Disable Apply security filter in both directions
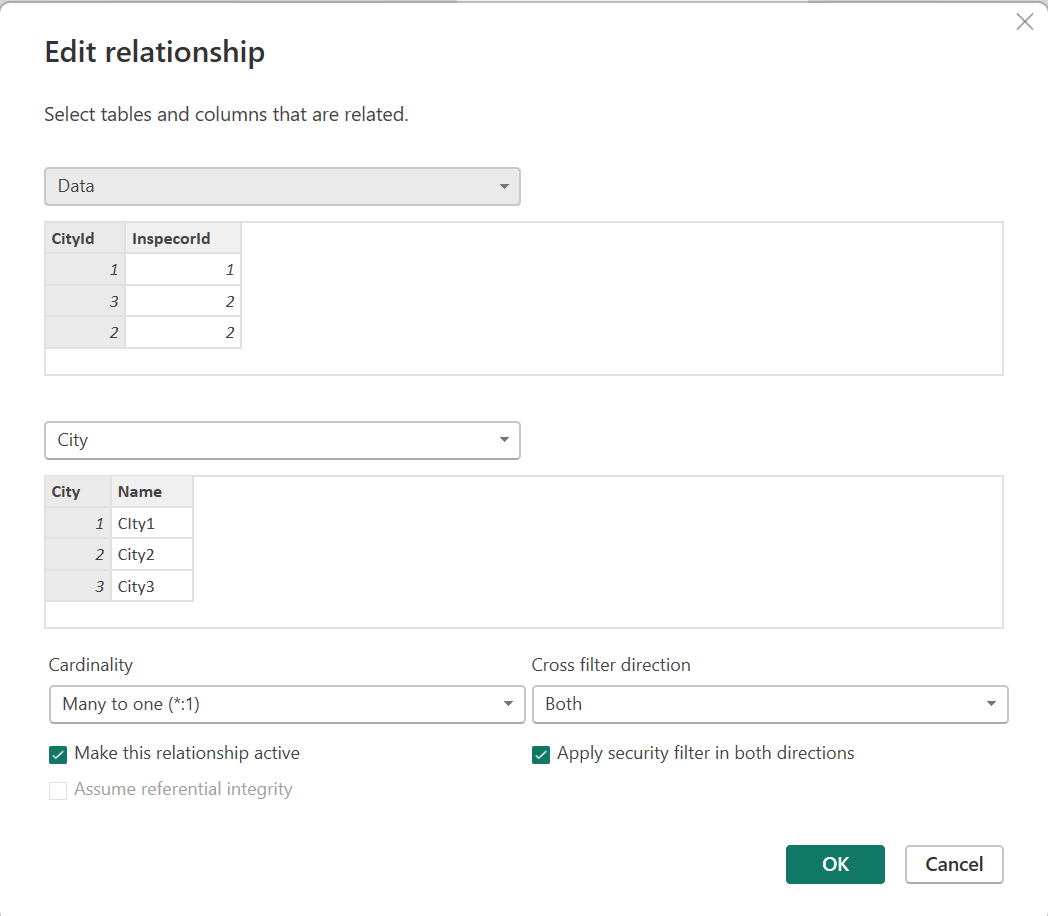The image size is (1048, 916). click(x=541, y=754)
